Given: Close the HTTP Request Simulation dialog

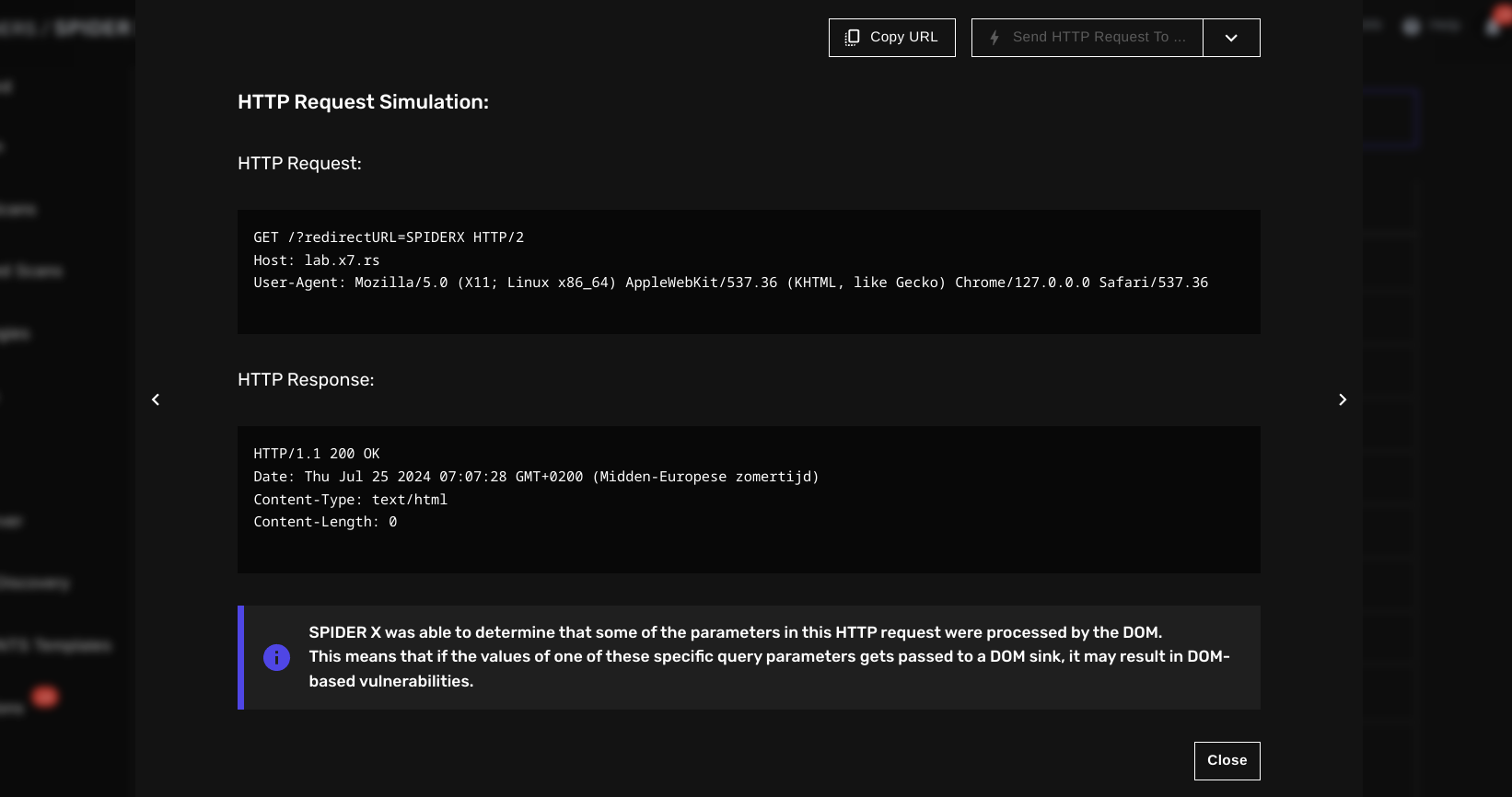Looking at the screenshot, I should (x=1227, y=761).
